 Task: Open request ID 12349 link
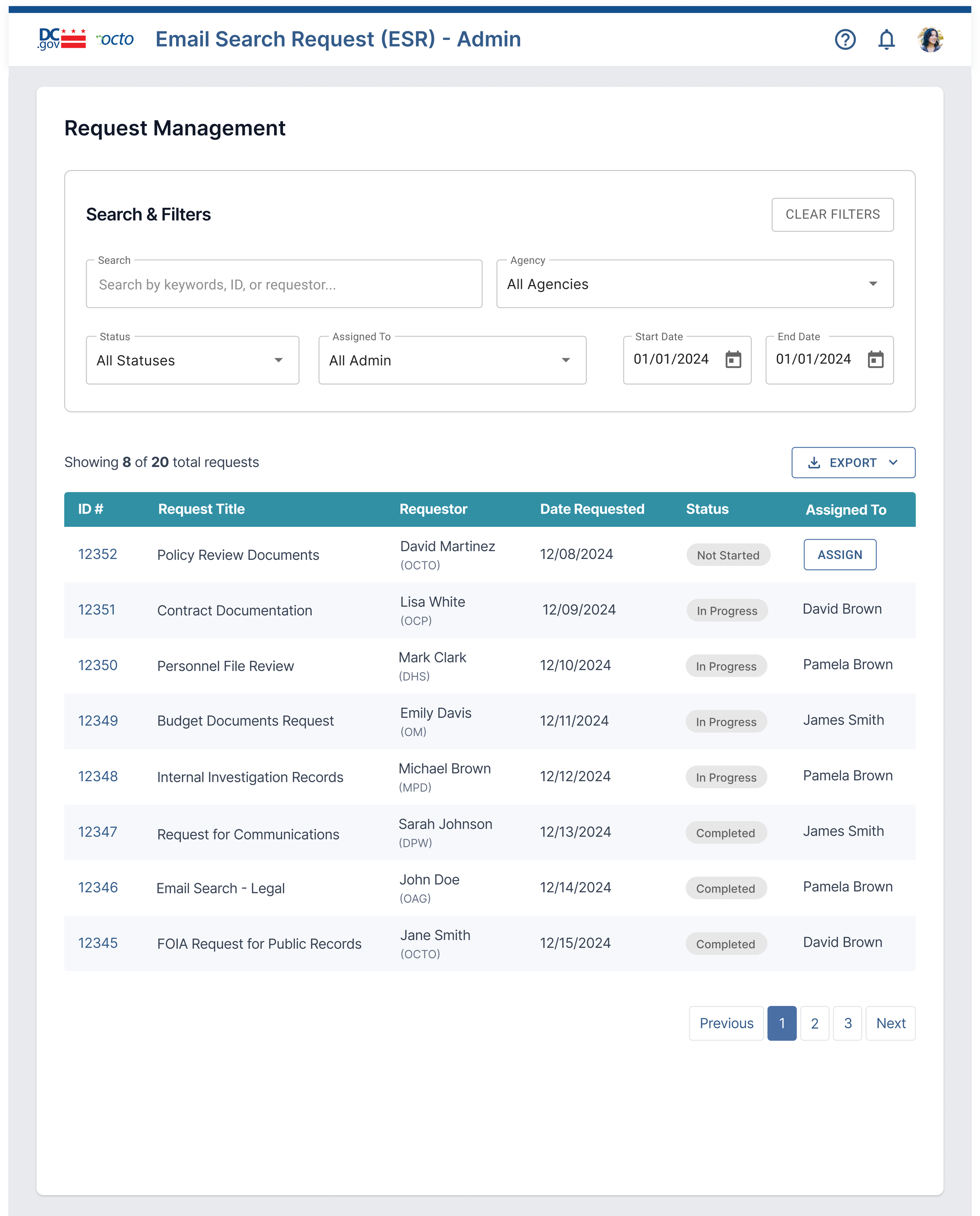click(98, 721)
